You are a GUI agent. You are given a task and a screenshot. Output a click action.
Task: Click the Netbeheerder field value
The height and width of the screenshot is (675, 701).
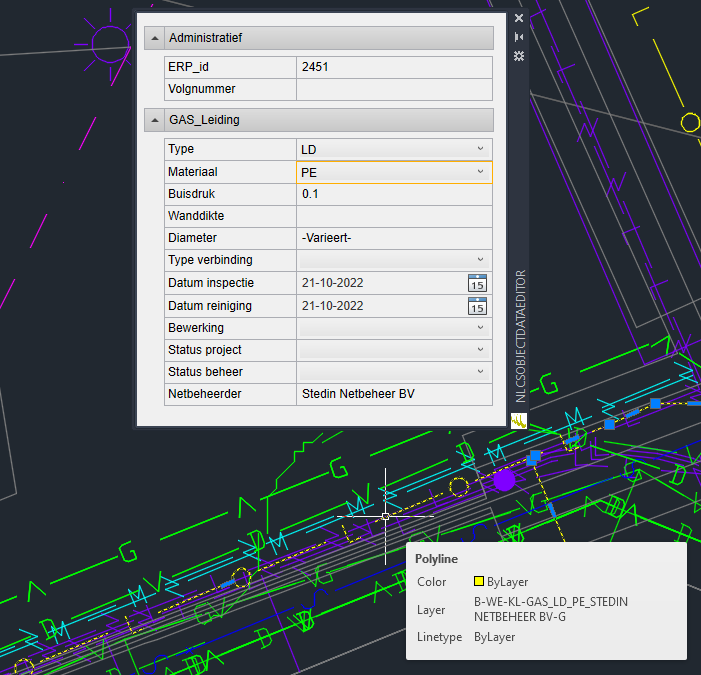[394, 394]
